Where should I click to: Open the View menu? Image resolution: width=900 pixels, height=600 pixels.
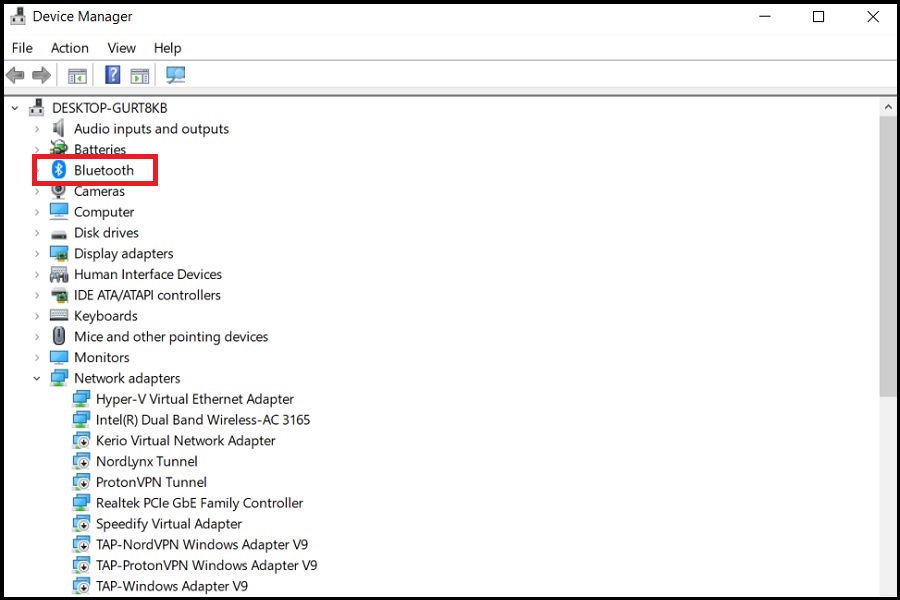coord(122,48)
